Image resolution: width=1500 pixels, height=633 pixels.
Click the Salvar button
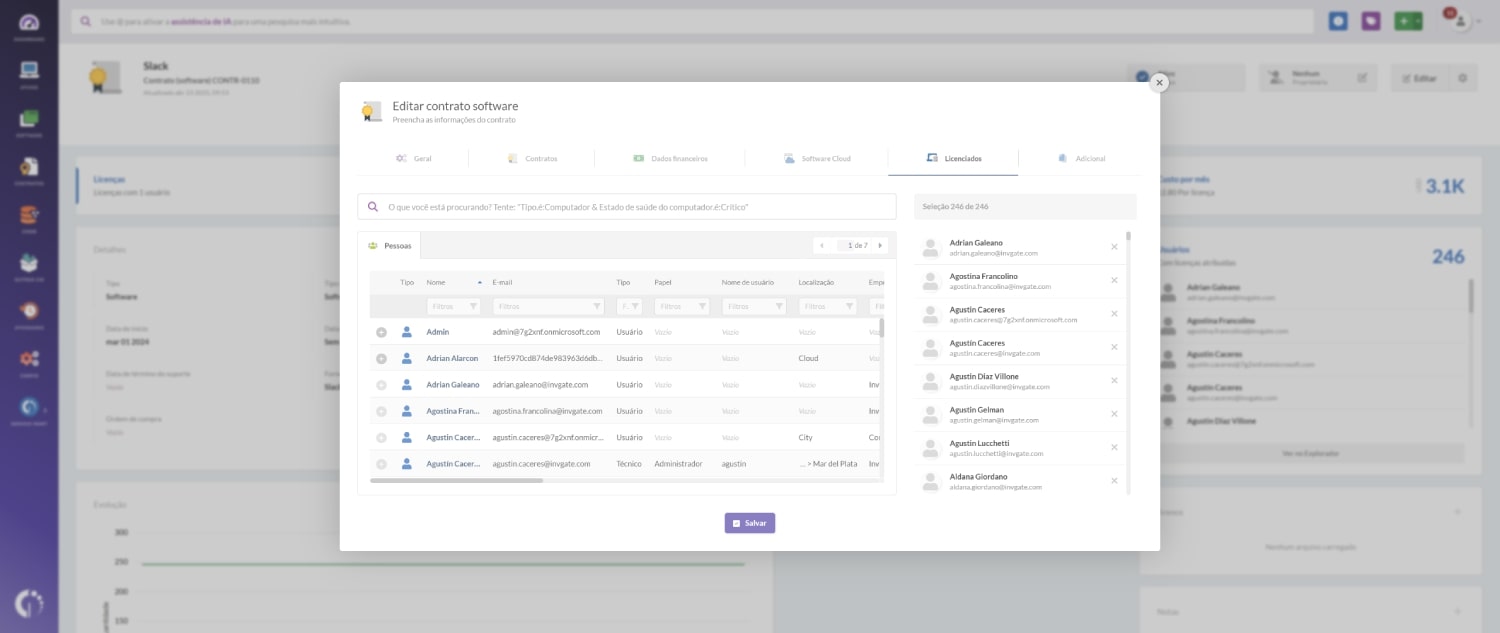point(750,523)
